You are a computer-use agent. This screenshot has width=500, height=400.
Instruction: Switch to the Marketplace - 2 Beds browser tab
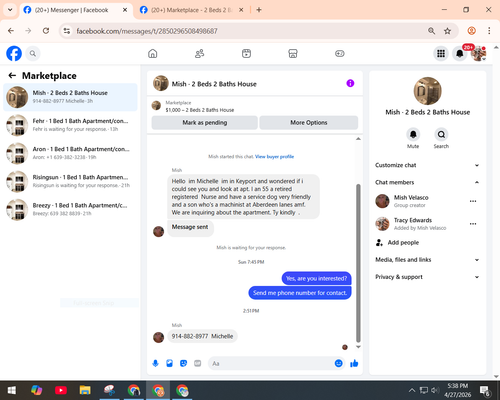click(x=191, y=10)
